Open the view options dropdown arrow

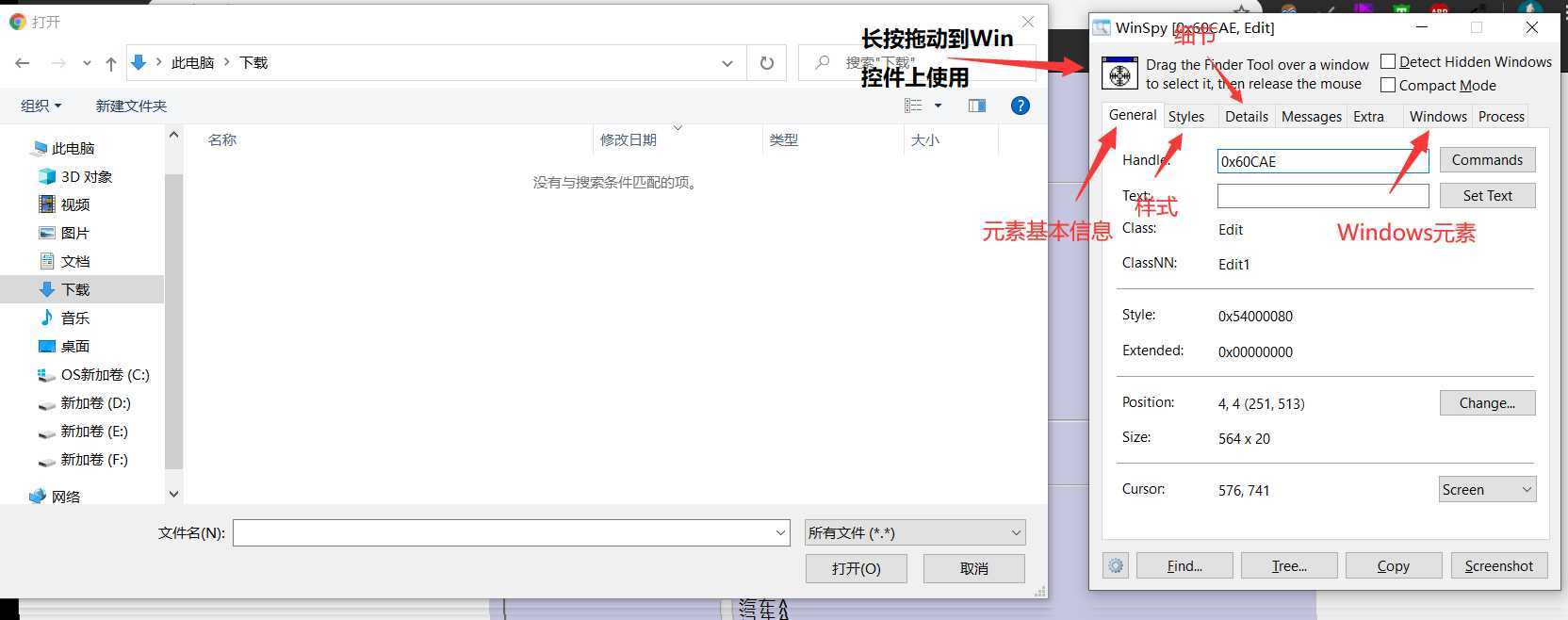click(938, 106)
